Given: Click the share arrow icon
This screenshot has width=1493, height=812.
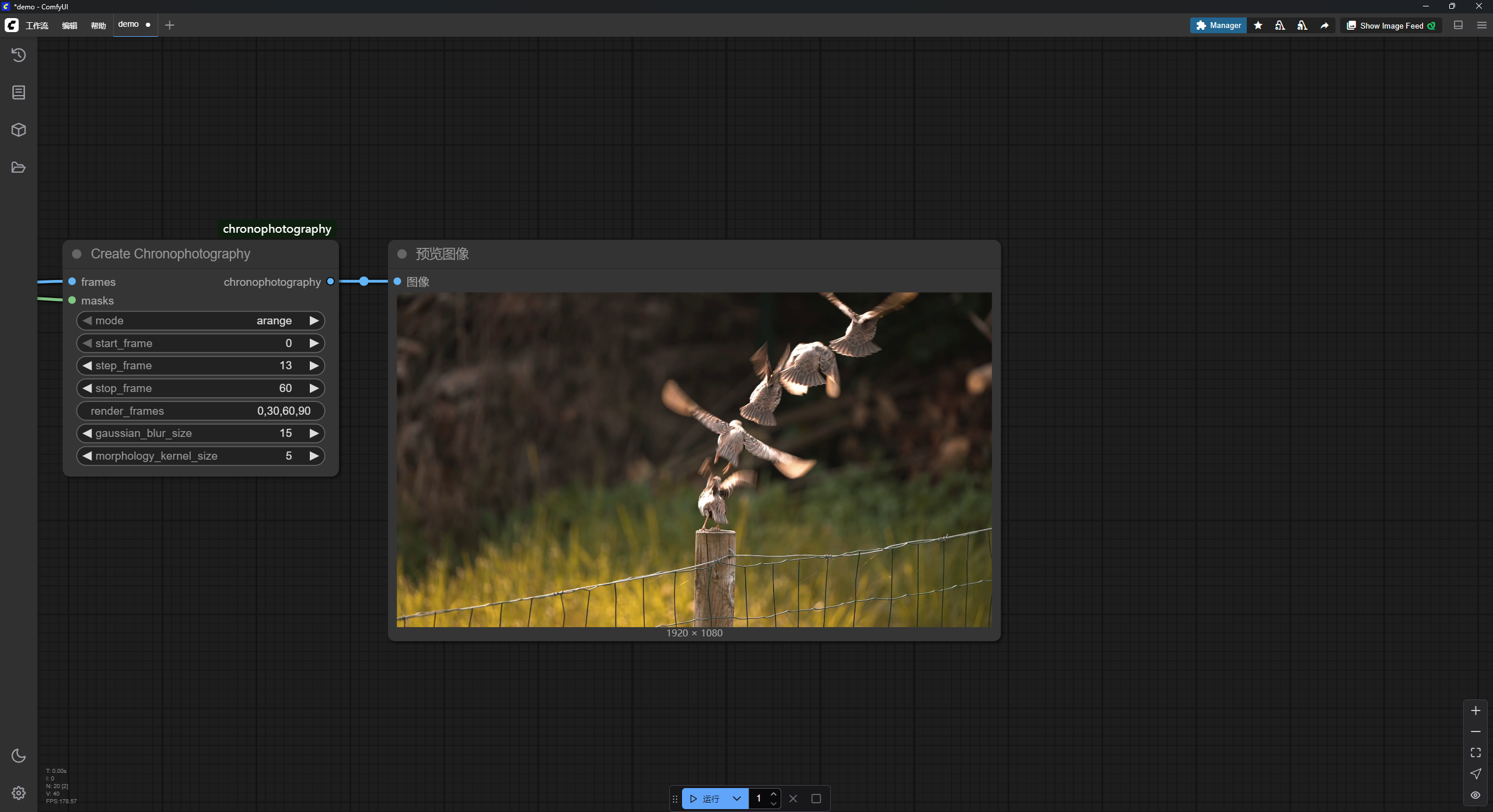Looking at the screenshot, I should (1324, 26).
